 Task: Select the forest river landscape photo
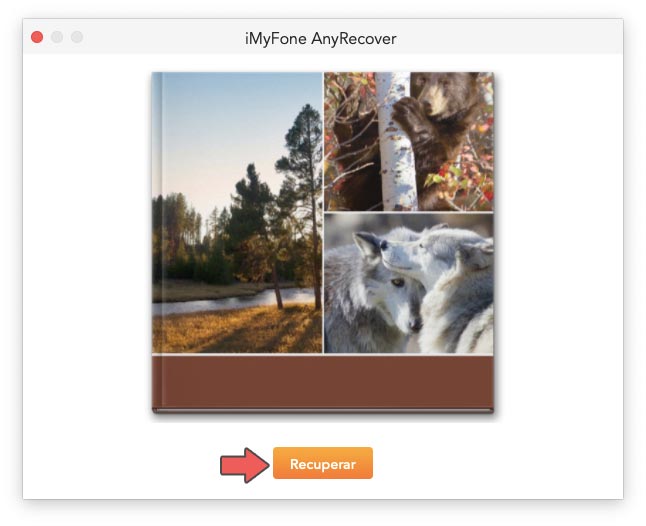pyautogui.click(x=237, y=213)
